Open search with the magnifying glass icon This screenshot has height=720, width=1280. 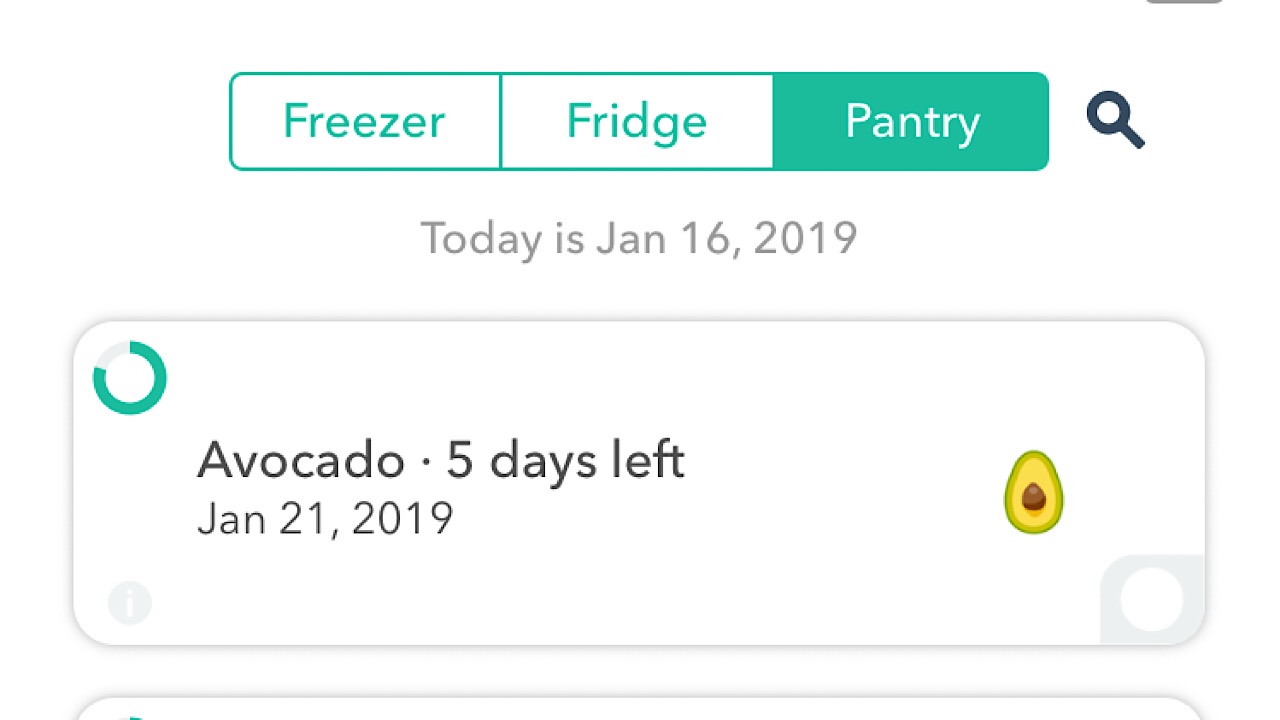click(1115, 121)
